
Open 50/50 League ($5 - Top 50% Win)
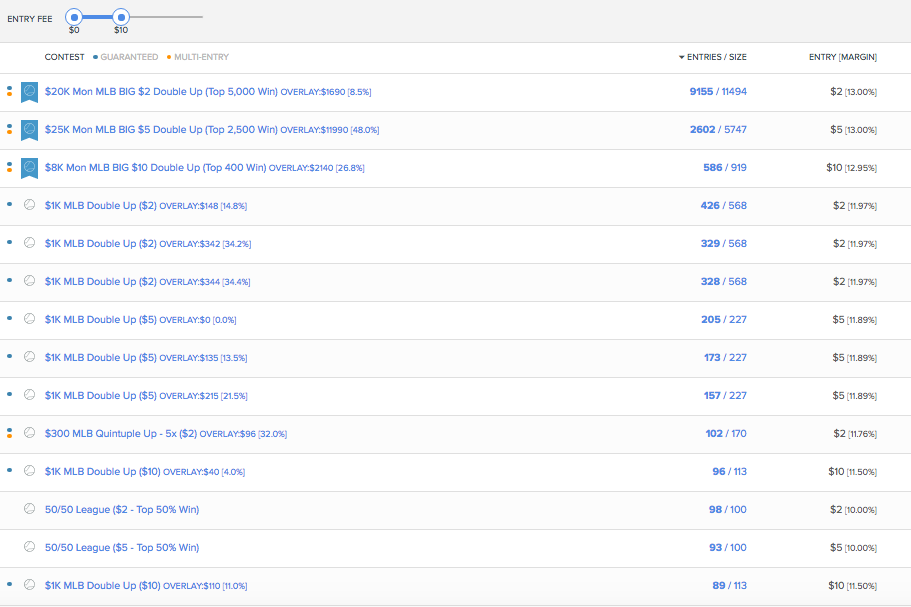pyautogui.click(x=121, y=548)
